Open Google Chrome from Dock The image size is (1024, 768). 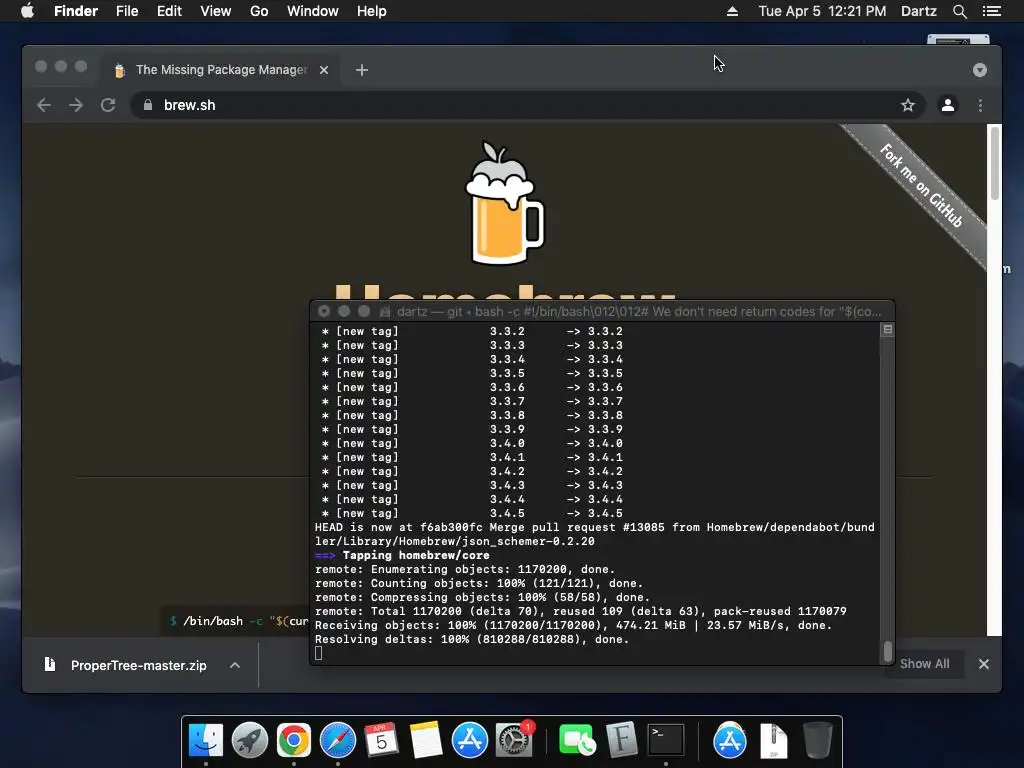coord(293,740)
